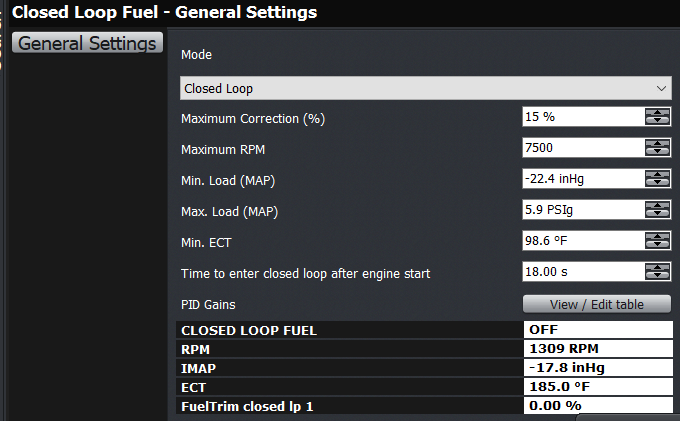This screenshot has width=680, height=421.
Task: Click the Min. Load (MAP) value field
Action: coord(583,179)
